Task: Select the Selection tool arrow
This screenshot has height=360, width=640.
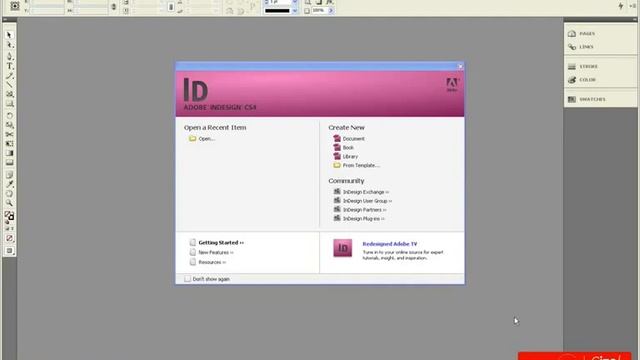Action: click(x=9, y=36)
